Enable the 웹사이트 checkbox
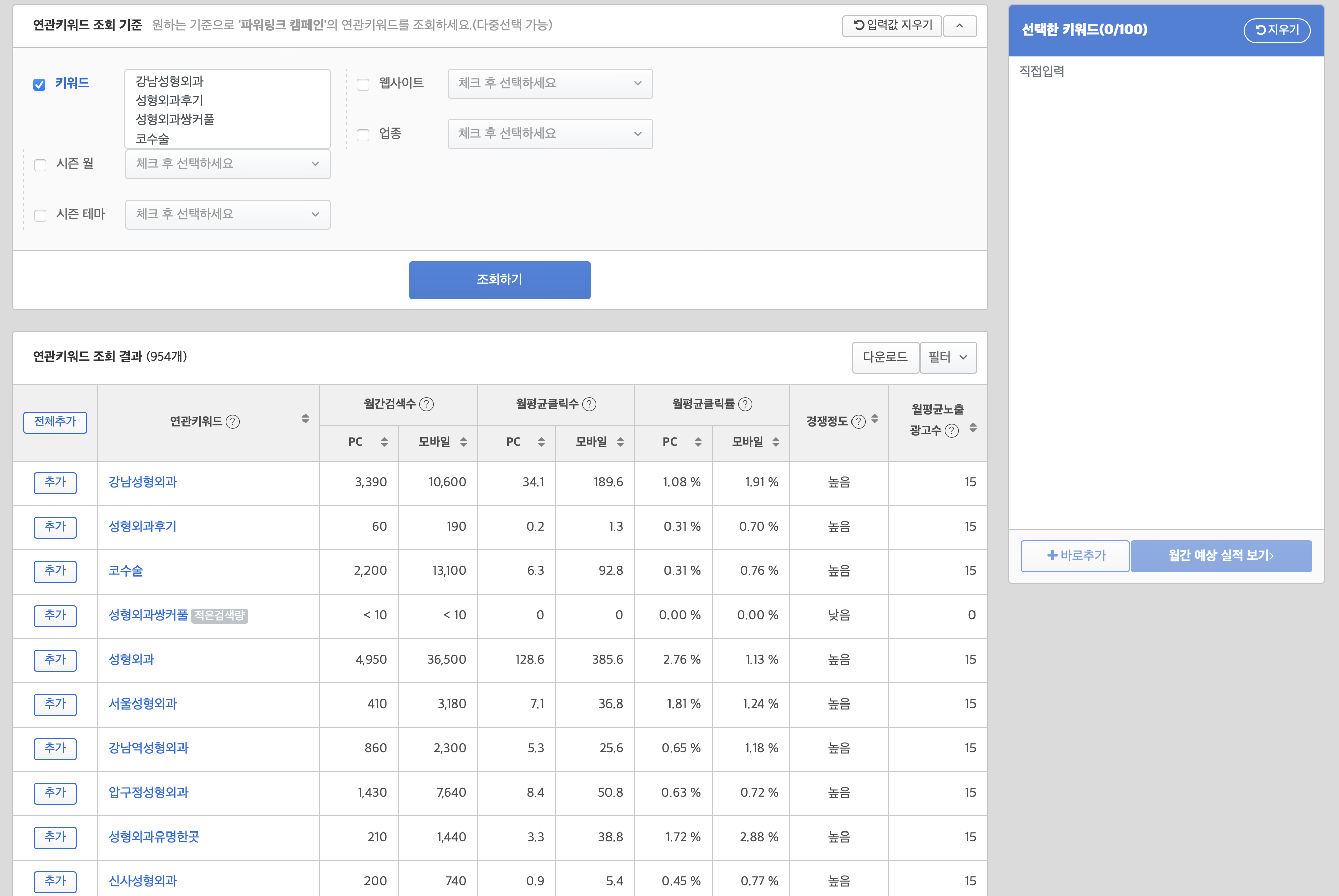Image resolution: width=1339 pixels, height=896 pixels. (363, 85)
